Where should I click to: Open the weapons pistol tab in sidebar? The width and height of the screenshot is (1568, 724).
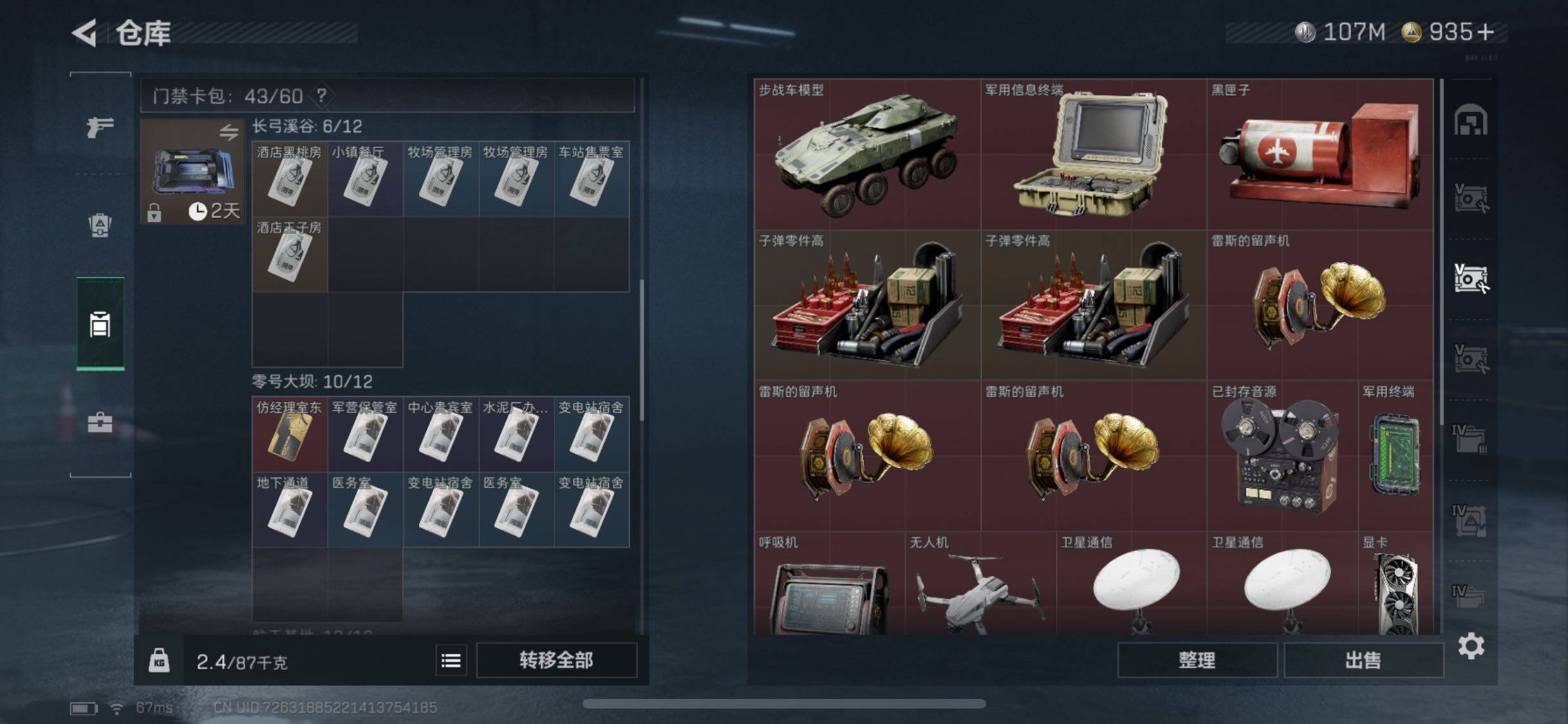pyautogui.click(x=100, y=127)
